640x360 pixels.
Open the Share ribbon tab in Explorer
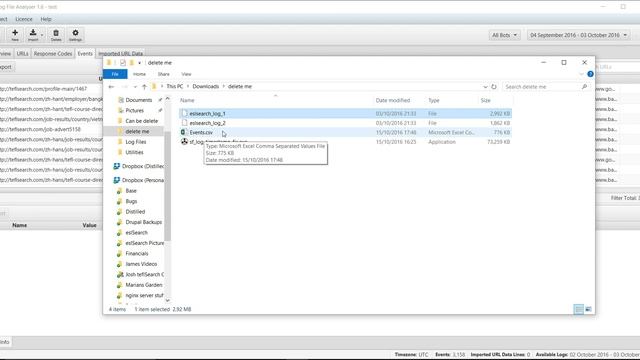164,74
